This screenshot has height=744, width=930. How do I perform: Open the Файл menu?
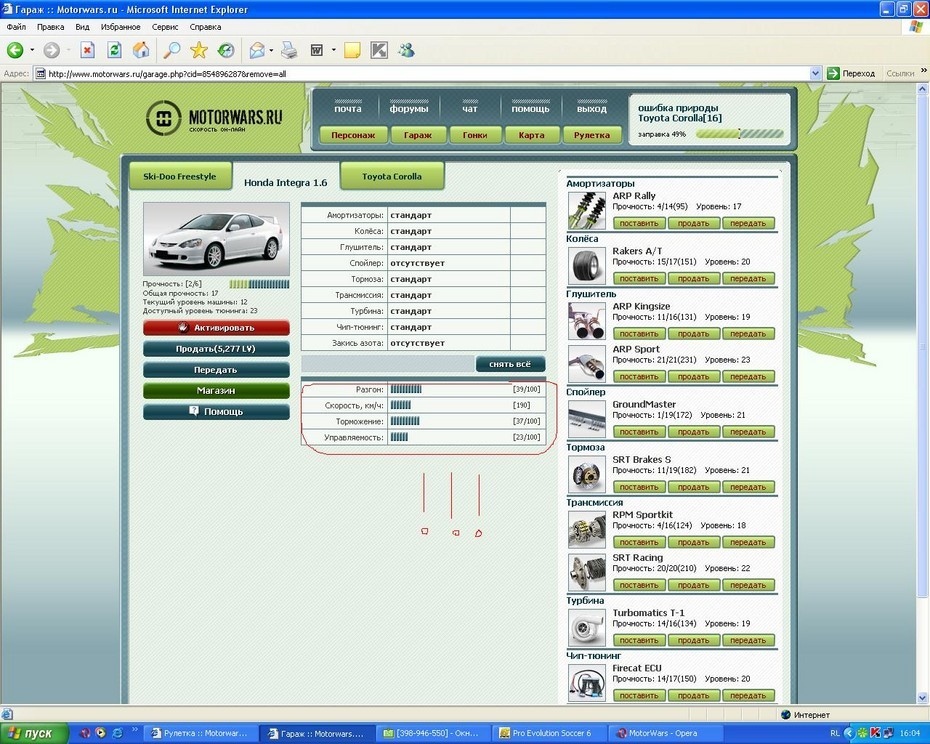(16, 27)
